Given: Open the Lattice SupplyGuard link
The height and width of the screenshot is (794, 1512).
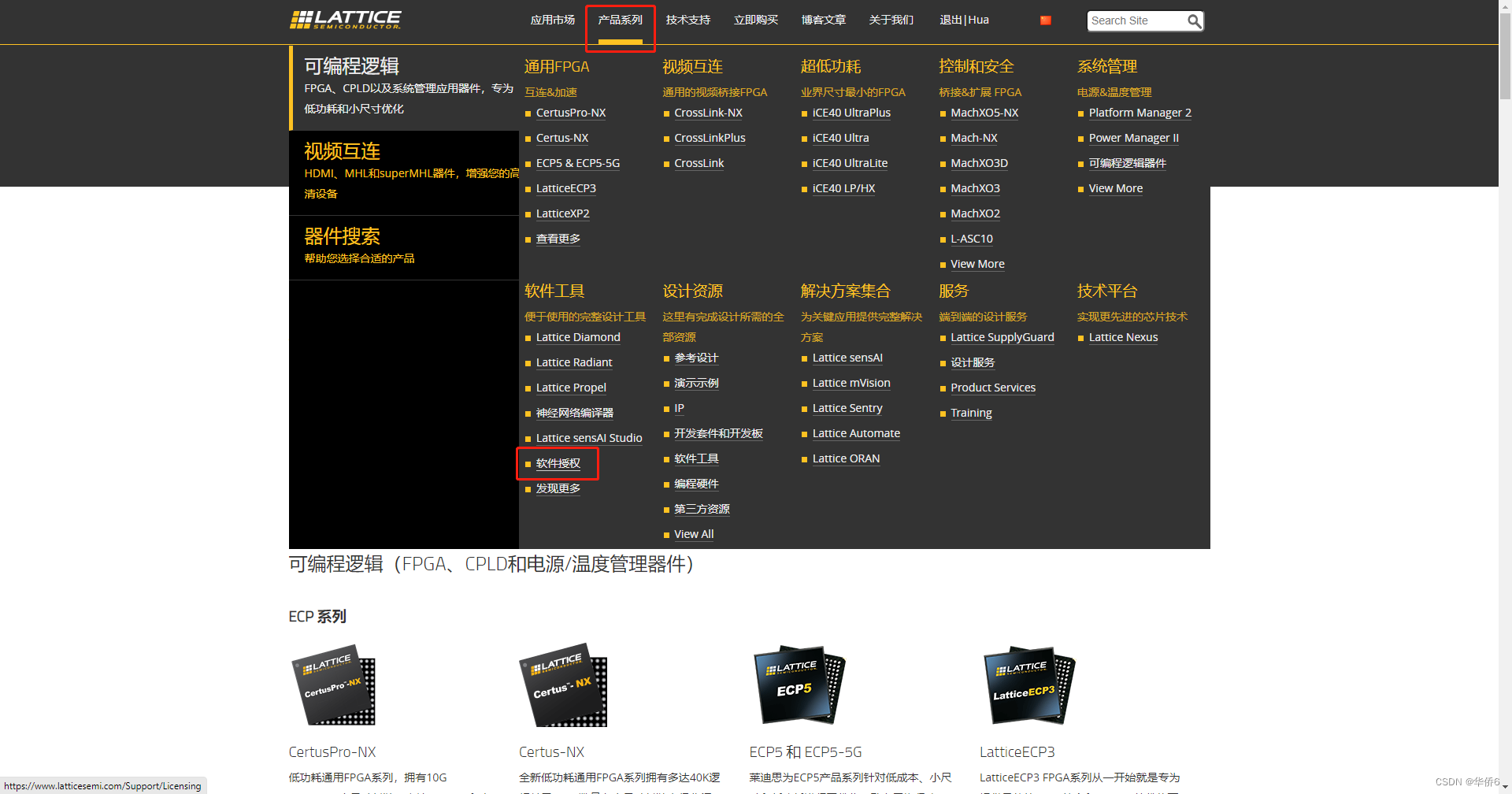Looking at the screenshot, I should tap(1002, 338).
